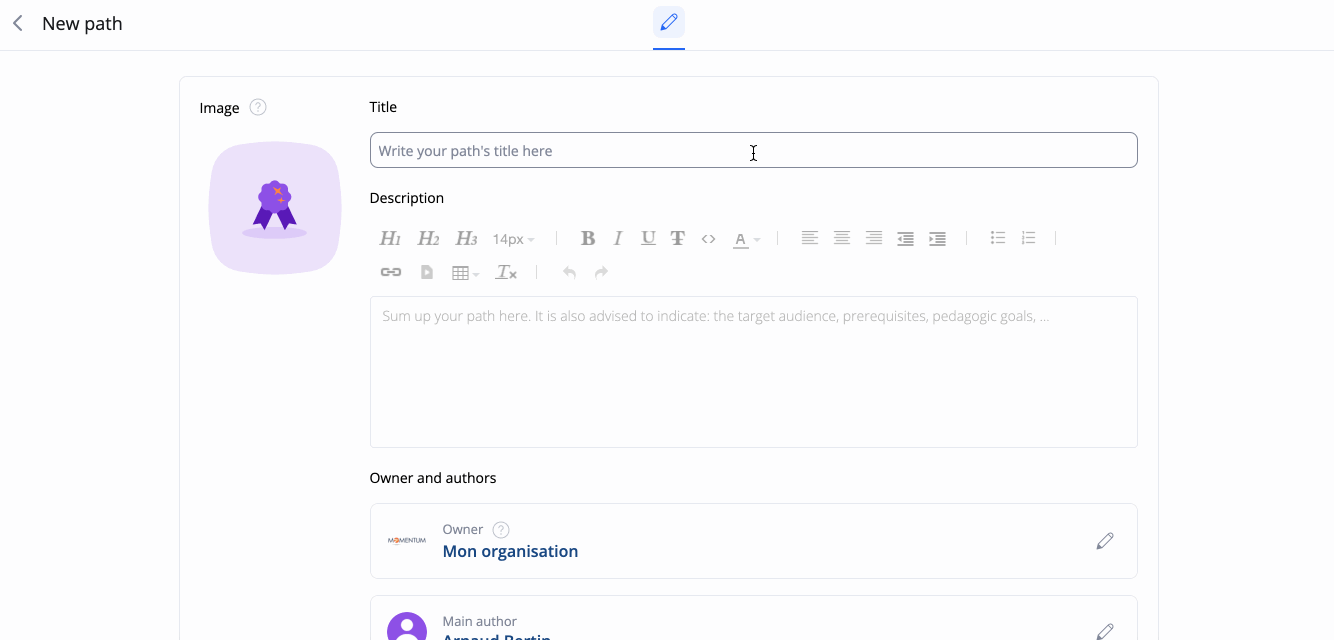Screen dimensions: 1334x640
Task: Align text right
Action: [874, 238]
